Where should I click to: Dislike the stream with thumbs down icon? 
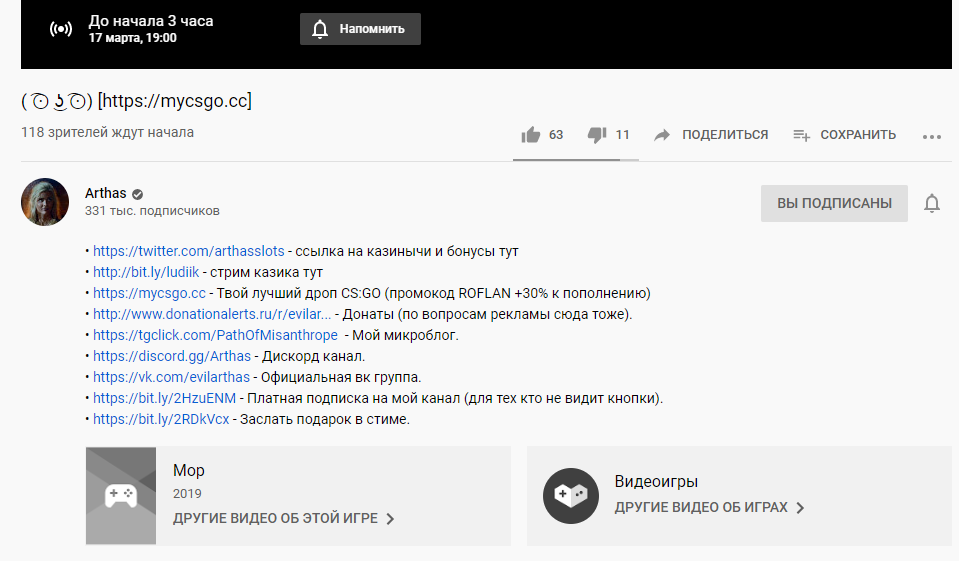tap(597, 135)
